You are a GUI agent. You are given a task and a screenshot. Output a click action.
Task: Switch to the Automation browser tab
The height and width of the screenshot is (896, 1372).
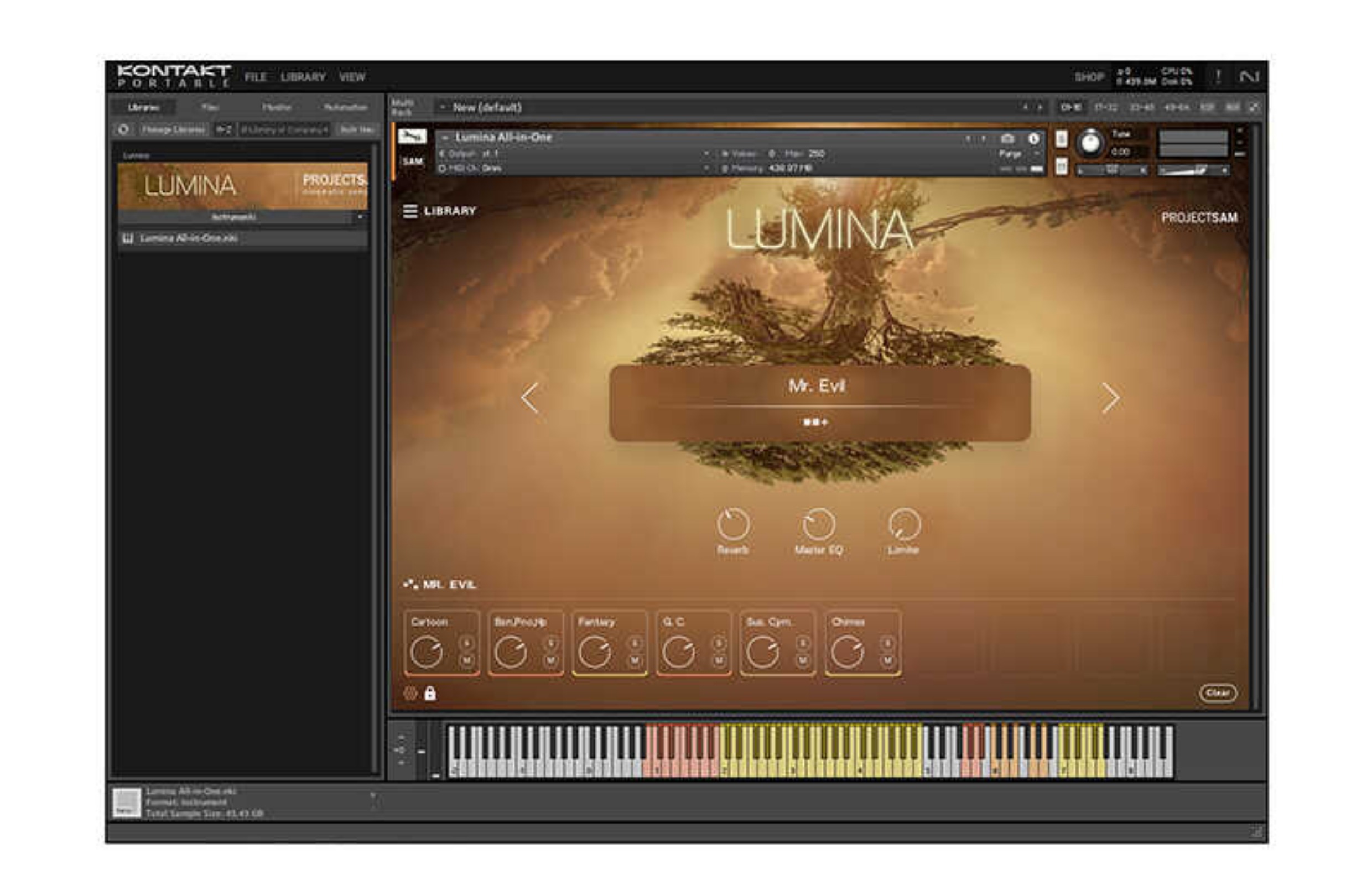point(345,107)
